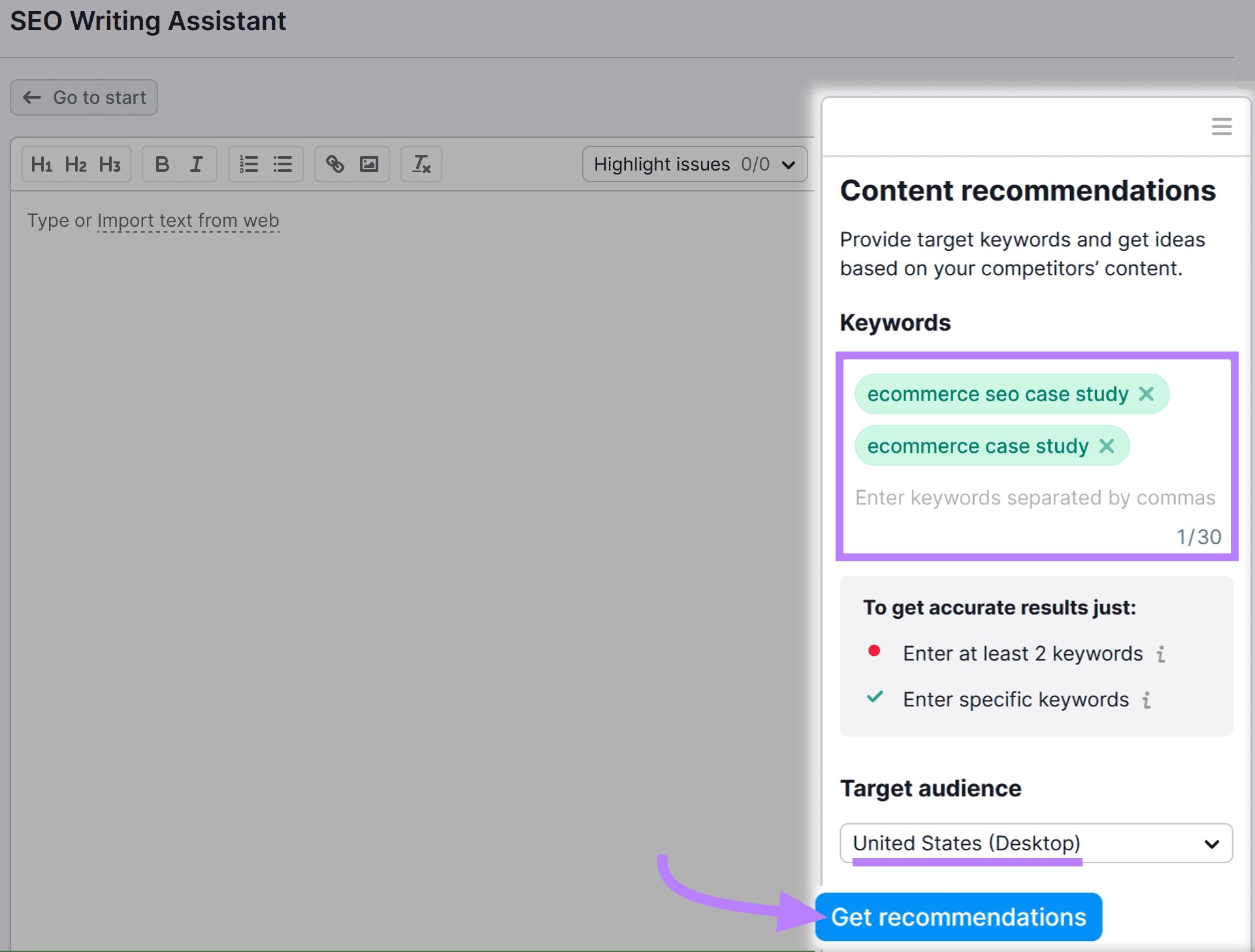The image size is (1255, 952).
Task: Click the insert link icon
Action: tap(335, 164)
